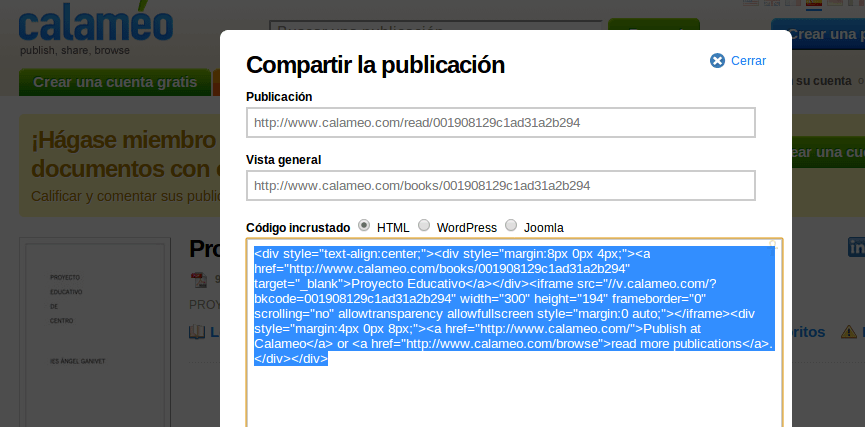Image resolution: width=865 pixels, height=427 pixels.
Task: Open the Calaméo logo homepage
Action: tap(95, 22)
